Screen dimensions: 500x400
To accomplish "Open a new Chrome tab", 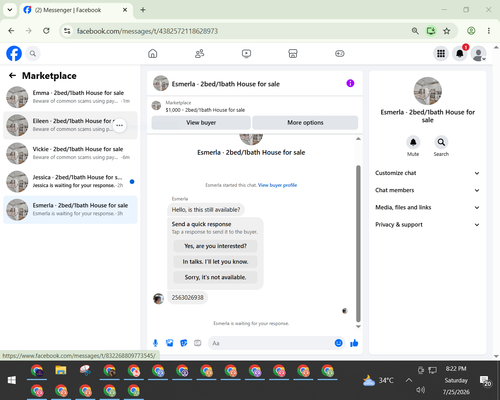I will (143, 10).
